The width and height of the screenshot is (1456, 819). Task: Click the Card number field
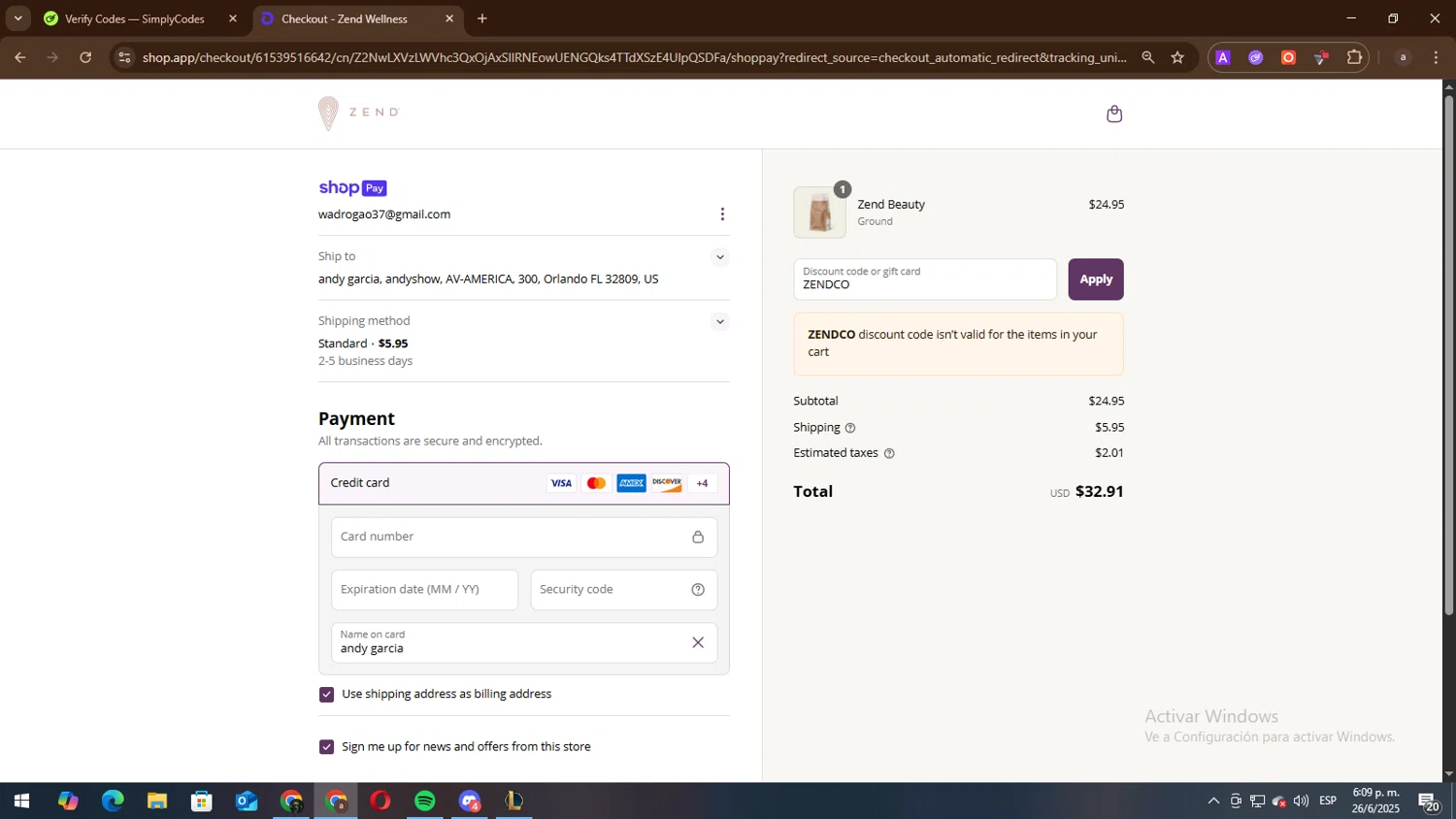click(x=524, y=537)
